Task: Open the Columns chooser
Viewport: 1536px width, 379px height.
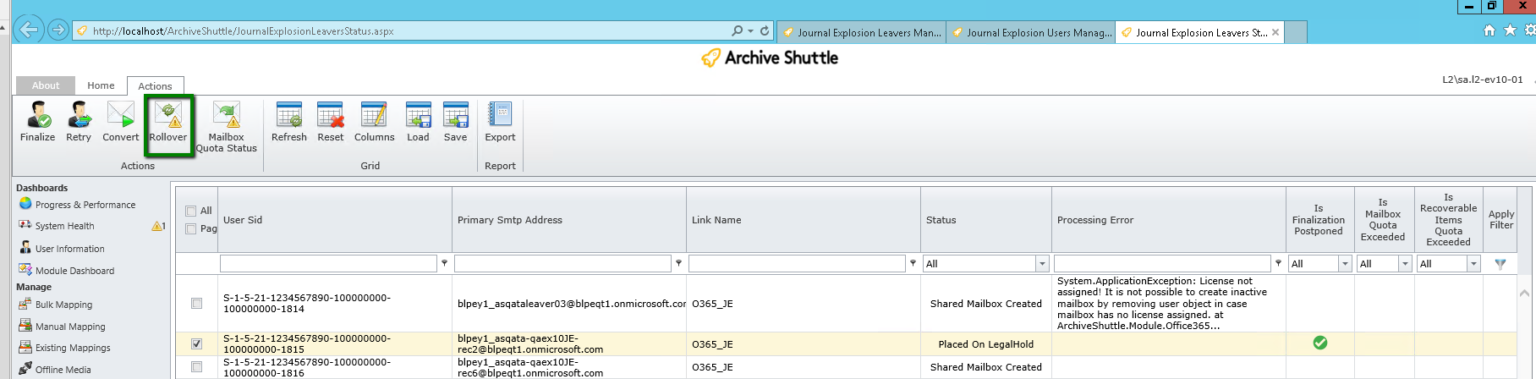Action: click(374, 122)
